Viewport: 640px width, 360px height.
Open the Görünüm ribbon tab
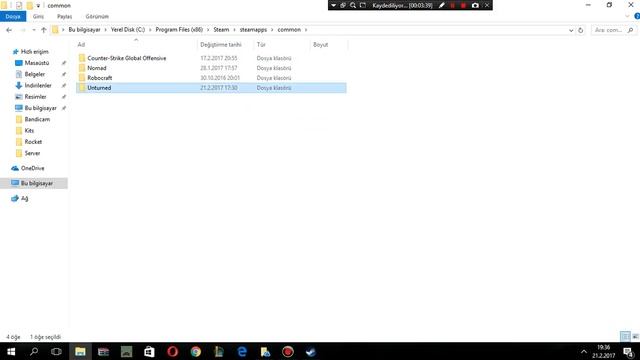[x=97, y=16]
